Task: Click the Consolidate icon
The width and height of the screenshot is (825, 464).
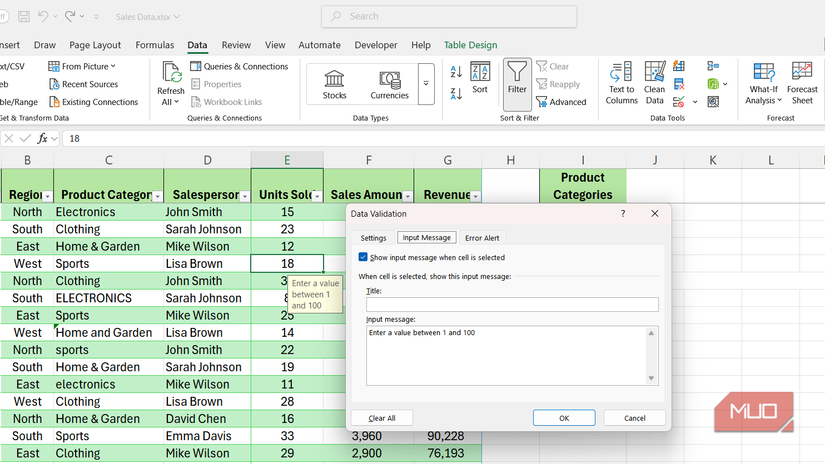Action: click(x=713, y=66)
